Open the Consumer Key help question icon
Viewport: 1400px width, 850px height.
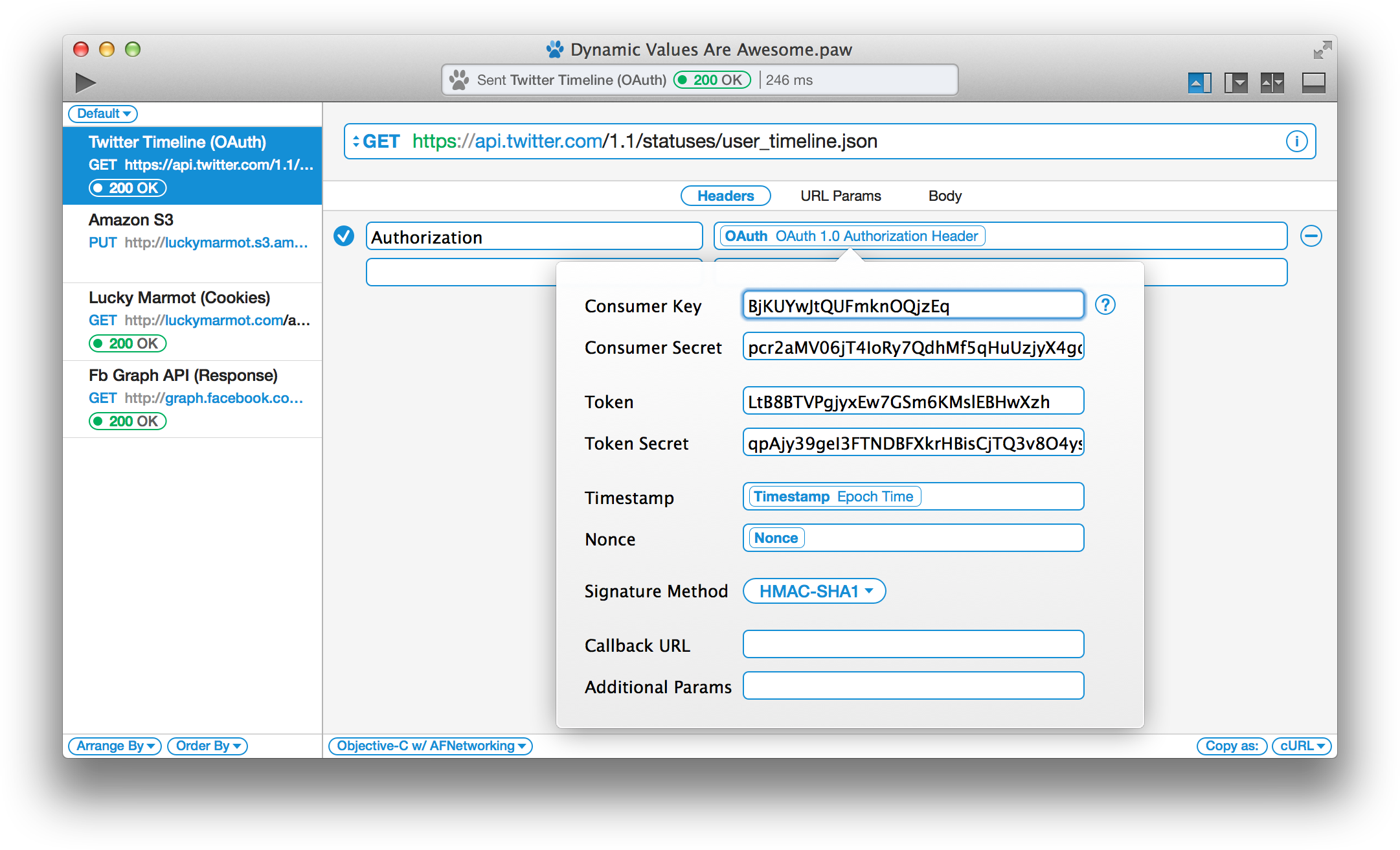[1105, 304]
